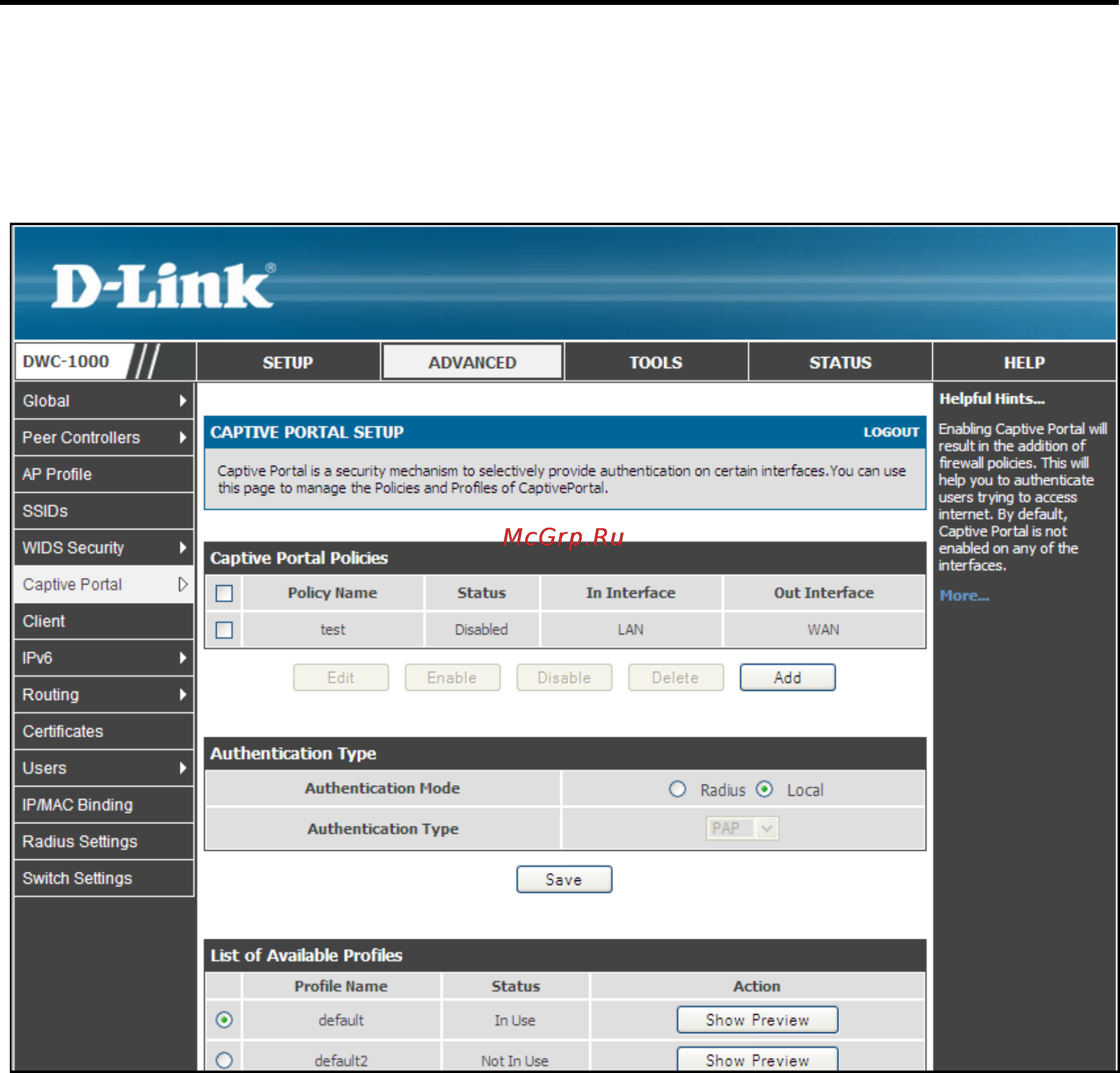
Task: Show Preview for the default2 profile
Action: click(757, 1060)
